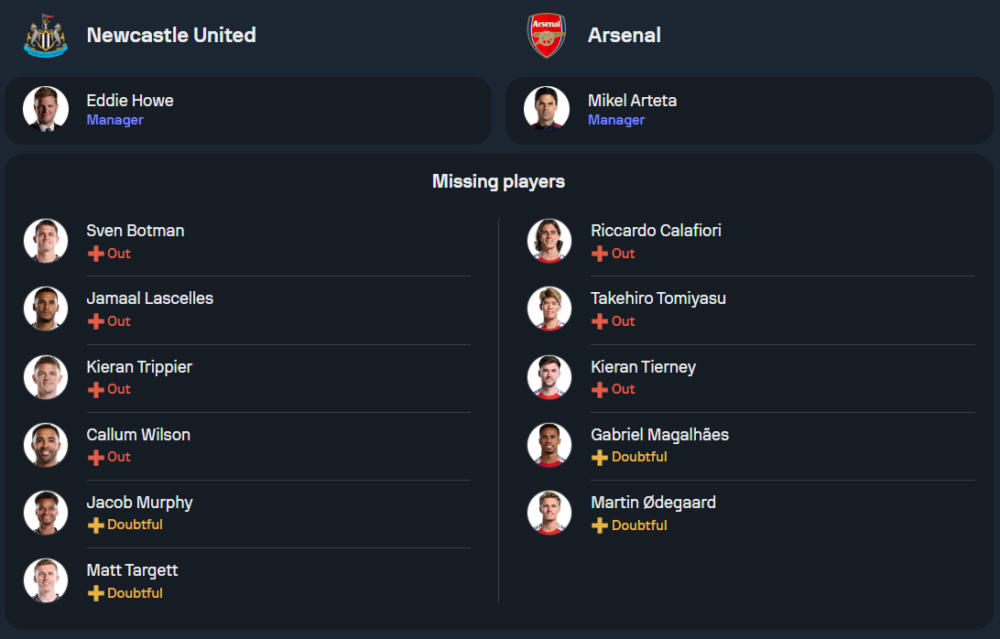Image resolution: width=1000 pixels, height=639 pixels.
Task: Click Kieran Tierney's player avatar
Action: [x=549, y=376]
